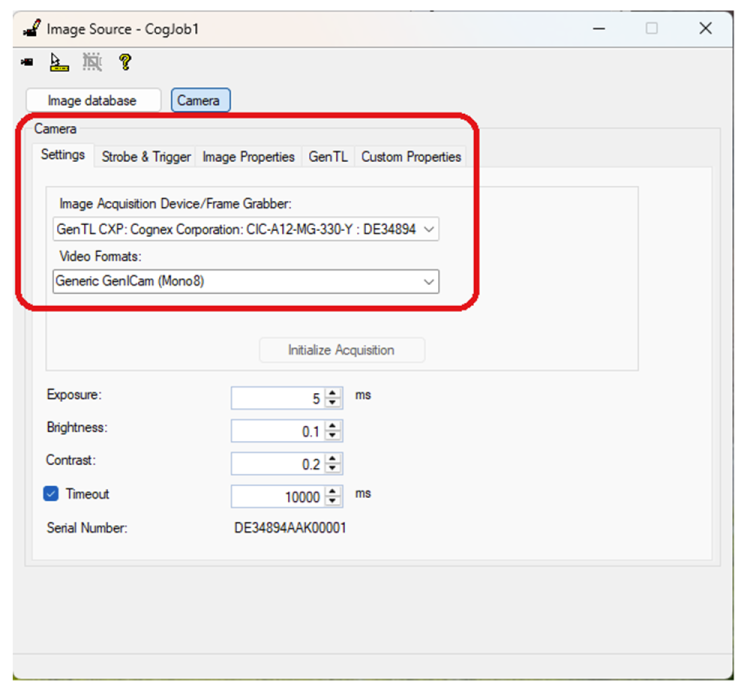Click the grayed-out crossed region toolbar icon
This screenshot has height=689, width=740.
pyautogui.click(x=92, y=63)
